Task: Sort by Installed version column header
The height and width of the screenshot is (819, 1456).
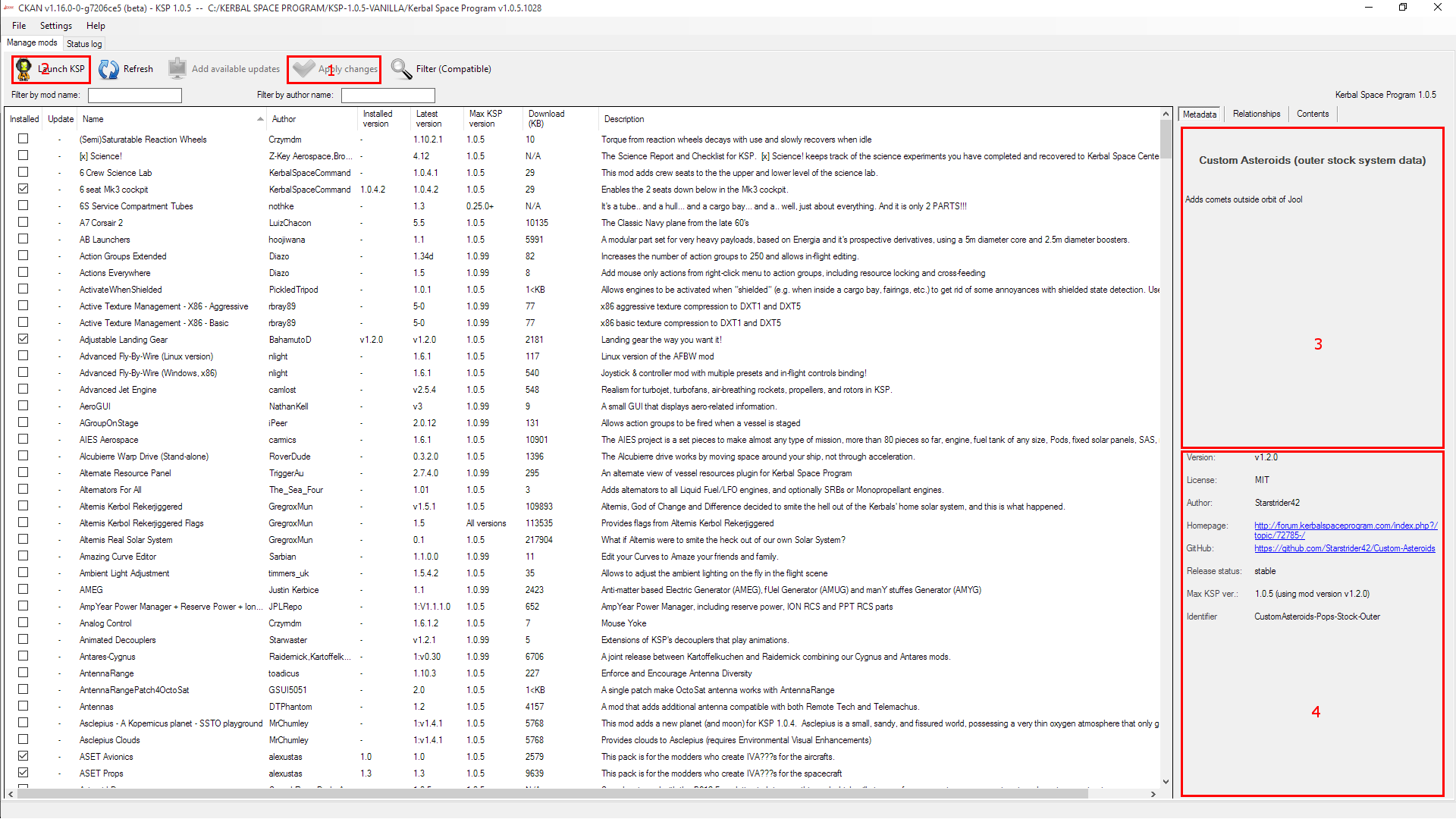Action: coord(384,119)
